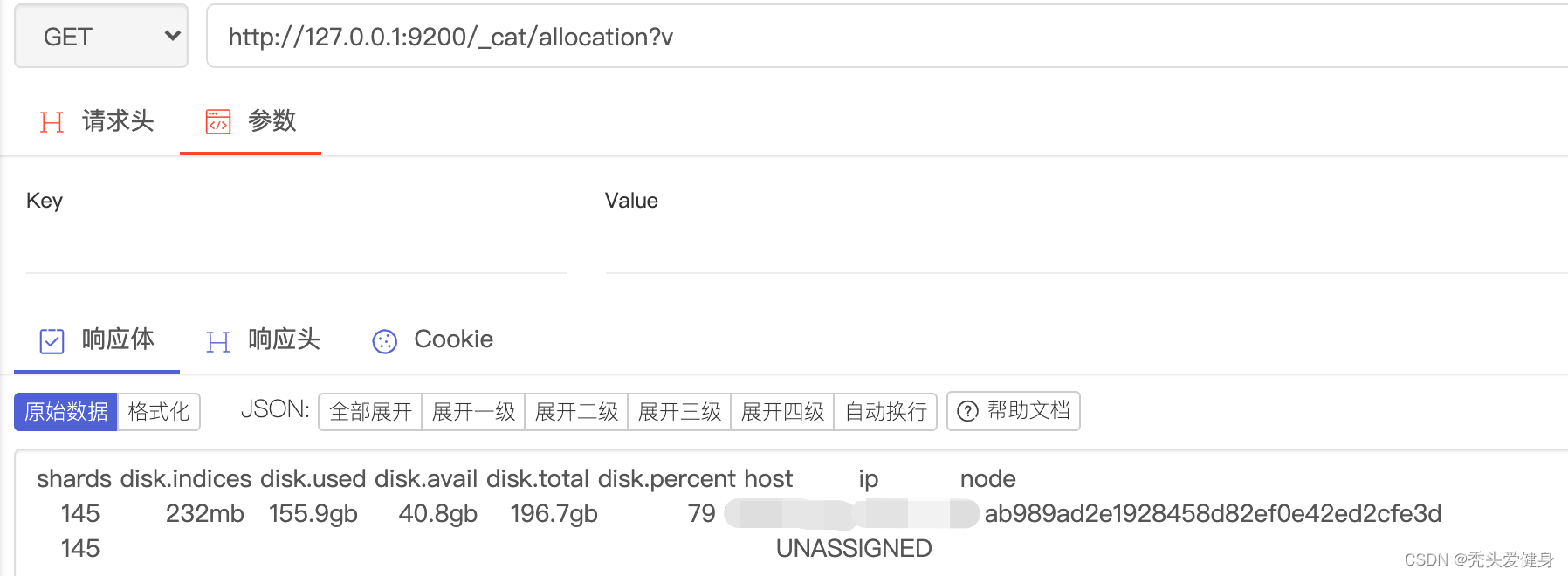Click the request URL input field

tap(873, 37)
